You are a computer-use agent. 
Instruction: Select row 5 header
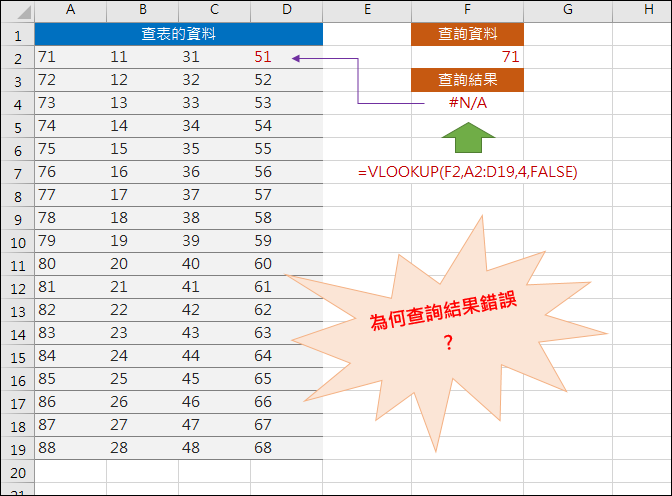coord(18,126)
